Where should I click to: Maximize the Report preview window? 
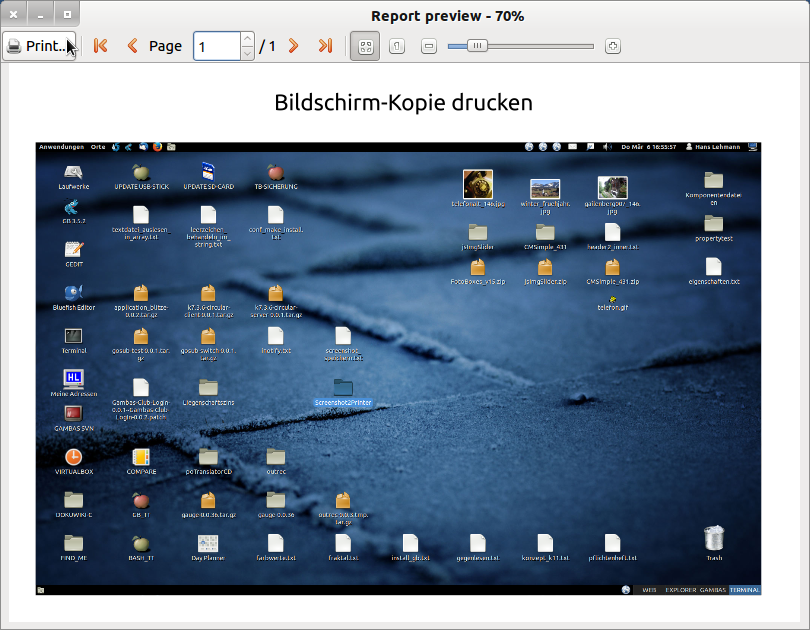67,15
